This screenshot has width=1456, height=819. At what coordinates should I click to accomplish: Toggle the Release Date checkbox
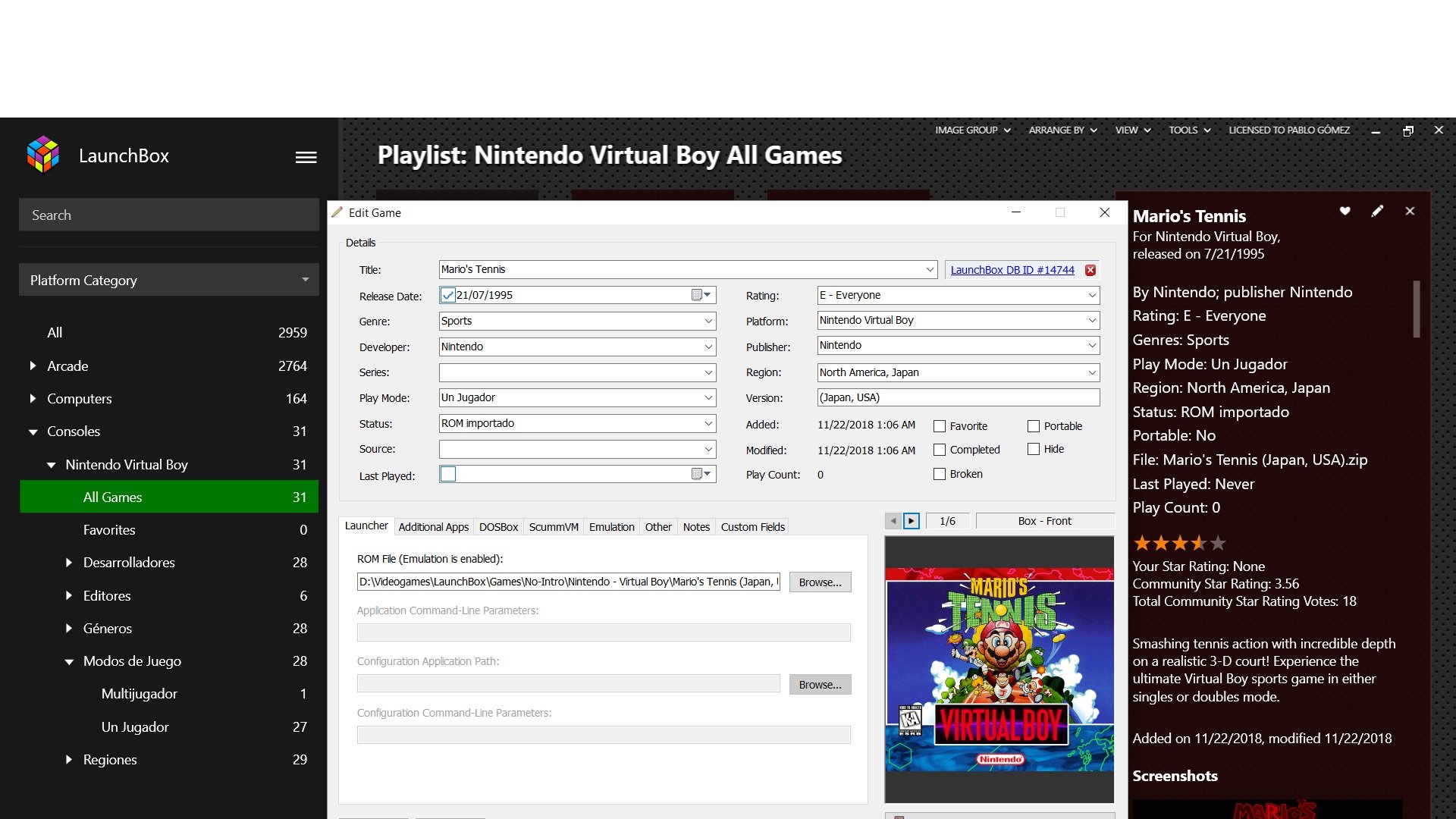(448, 295)
